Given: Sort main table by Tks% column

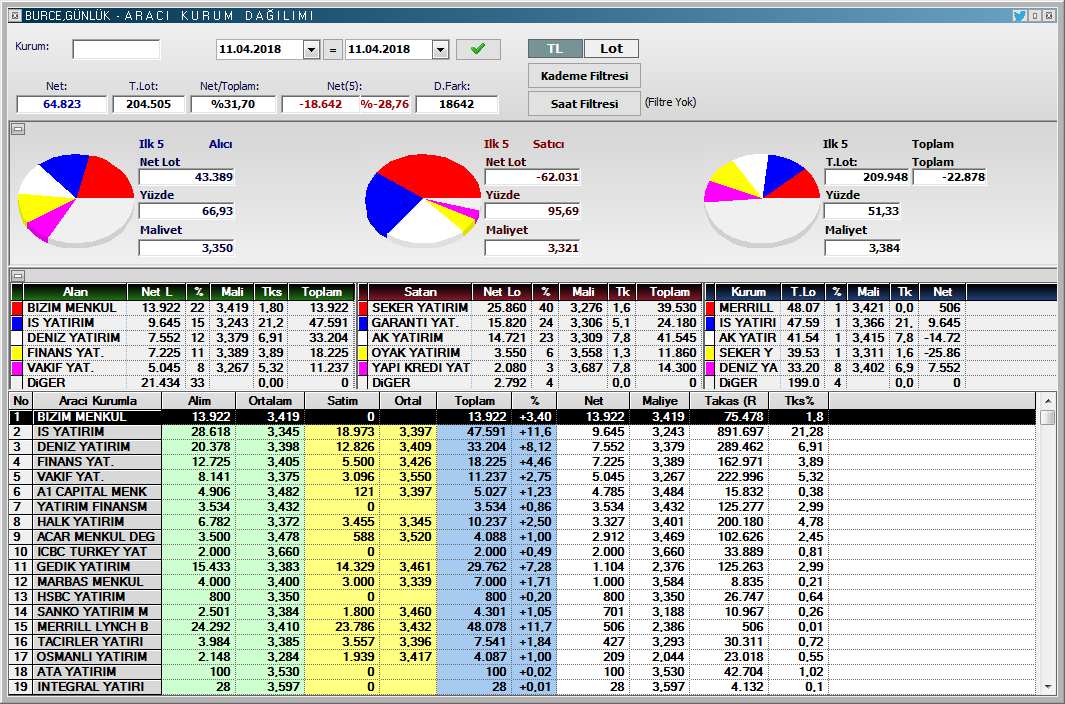Looking at the screenshot, I should point(799,401).
